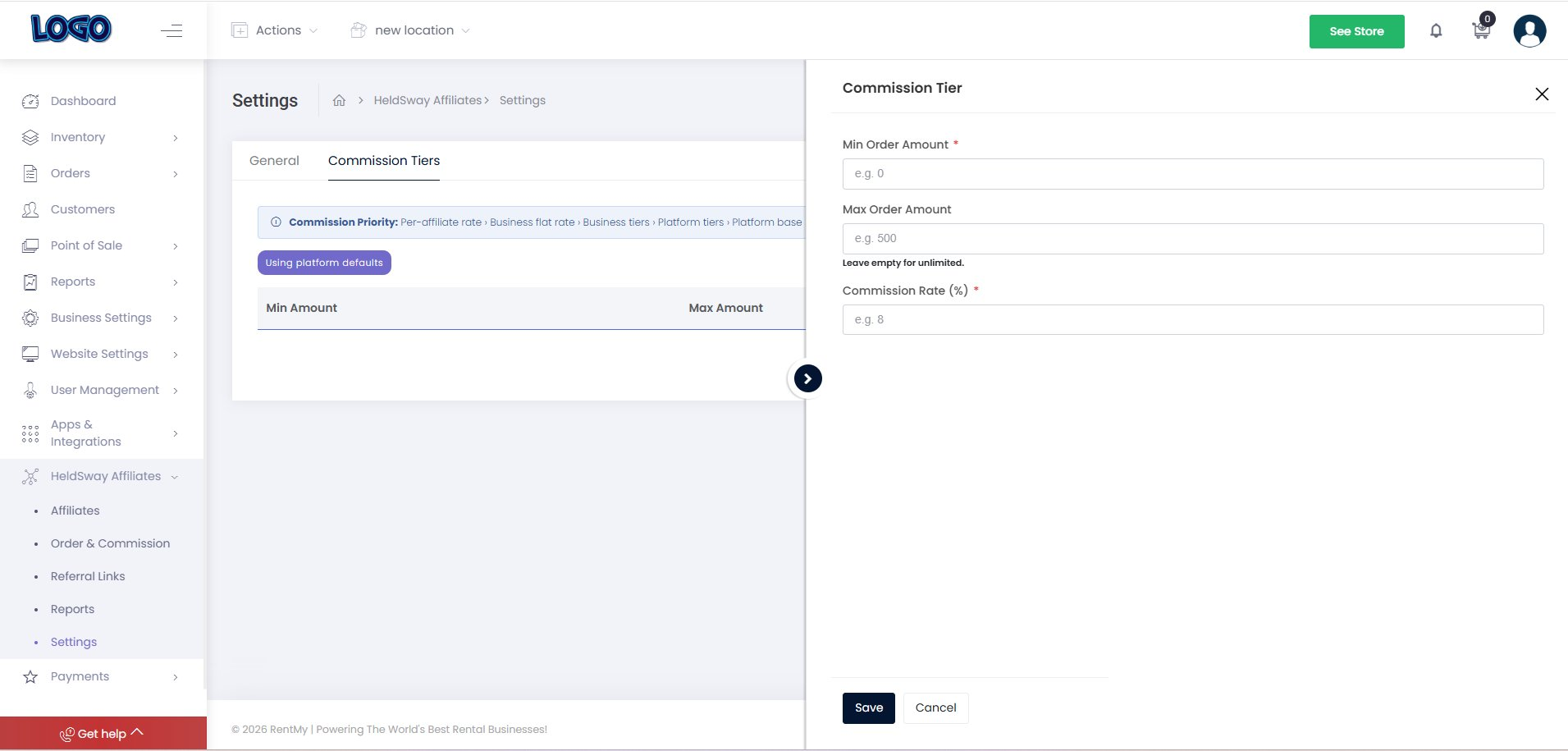Viewport: 1568px width, 751px height.
Task: Open Reports under HeldSway Affiliates
Action: pyautogui.click(x=72, y=609)
